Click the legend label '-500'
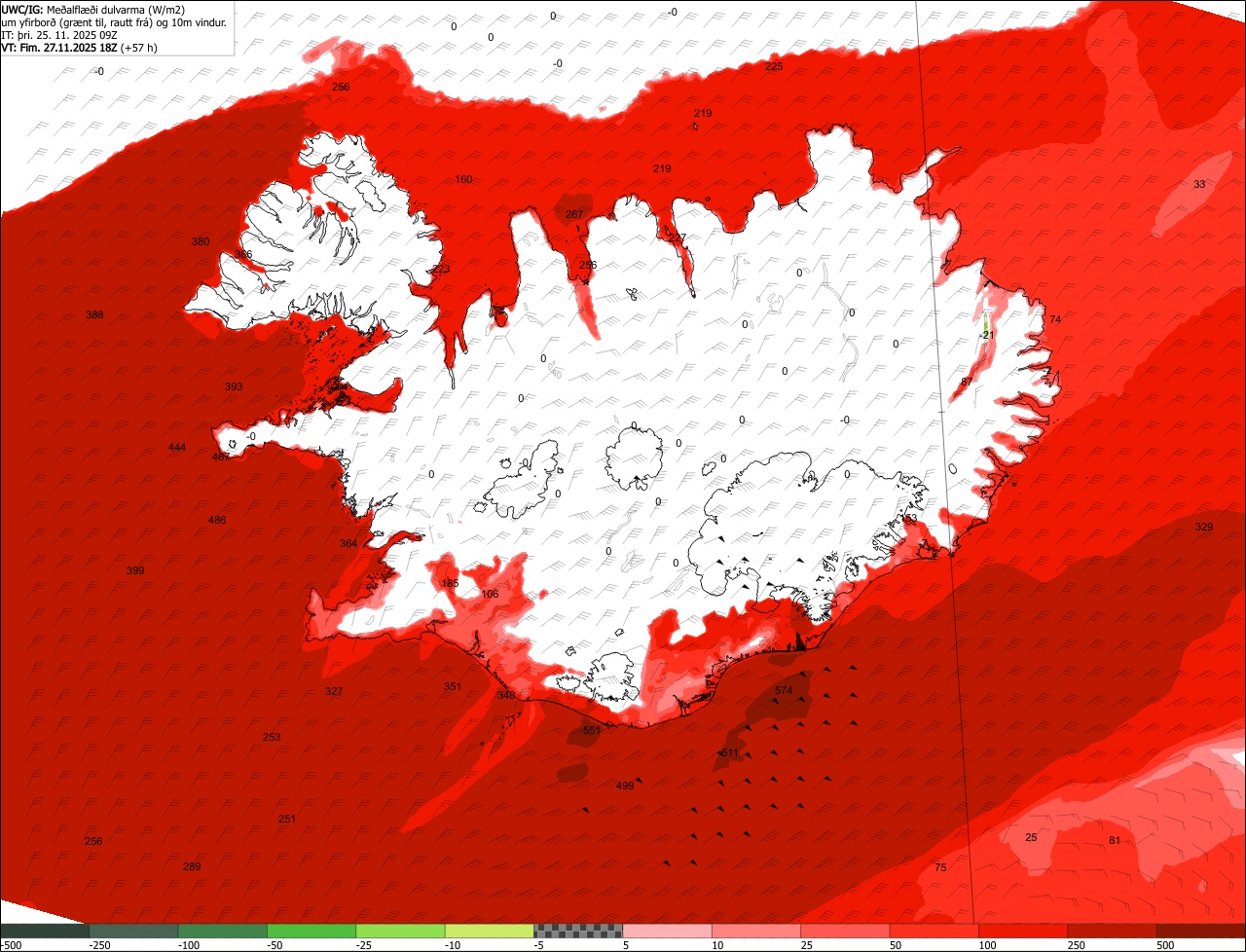Screen dimensions: 1246x952 [11, 945]
